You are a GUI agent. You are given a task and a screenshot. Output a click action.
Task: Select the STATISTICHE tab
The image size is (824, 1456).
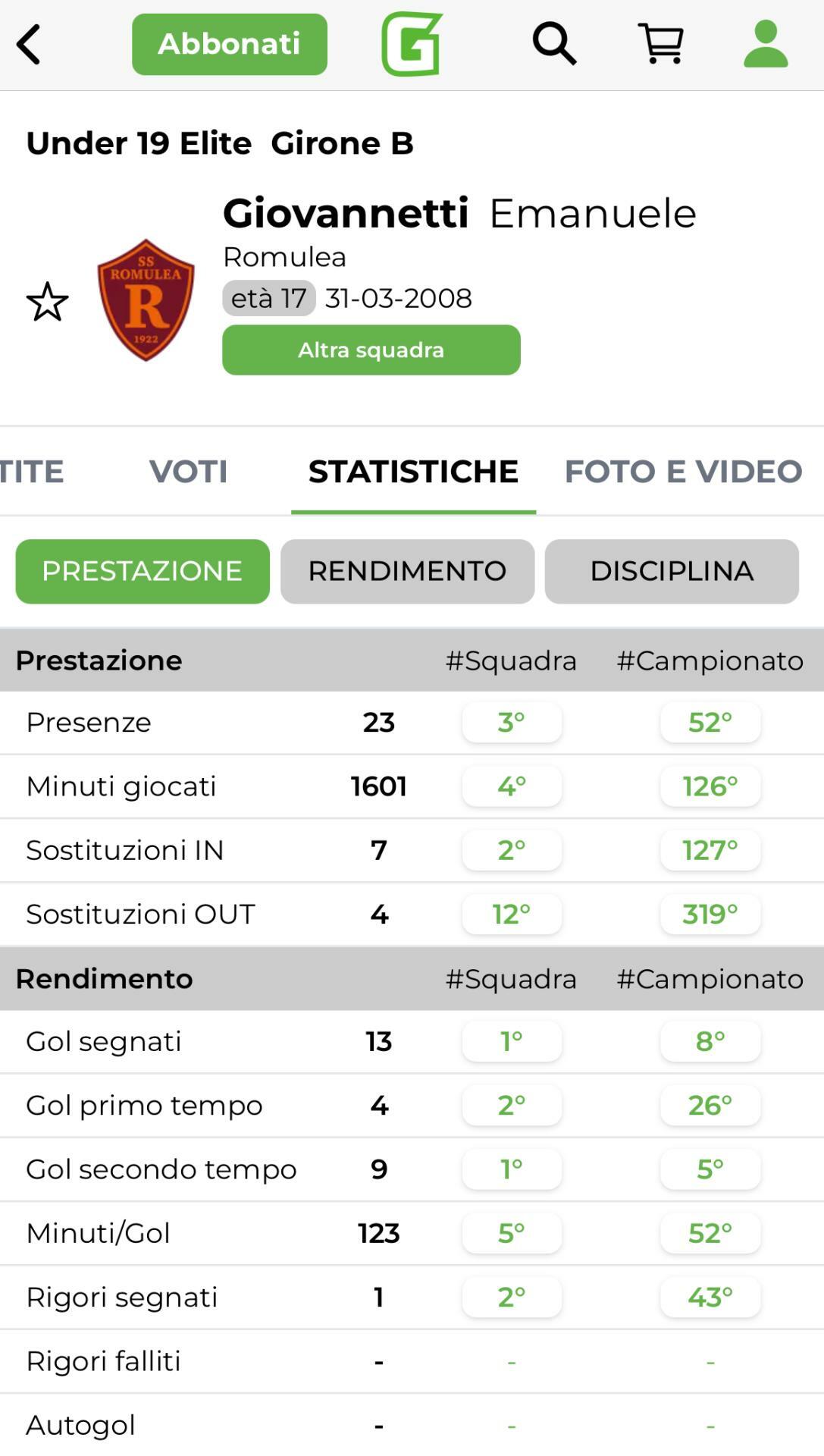point(413,471)
